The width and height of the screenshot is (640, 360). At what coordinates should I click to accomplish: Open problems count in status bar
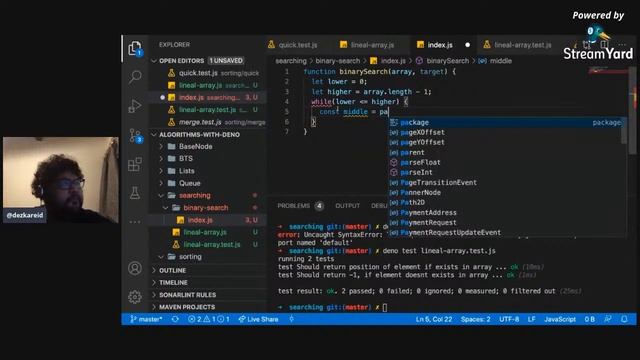[x=209, y=319]
